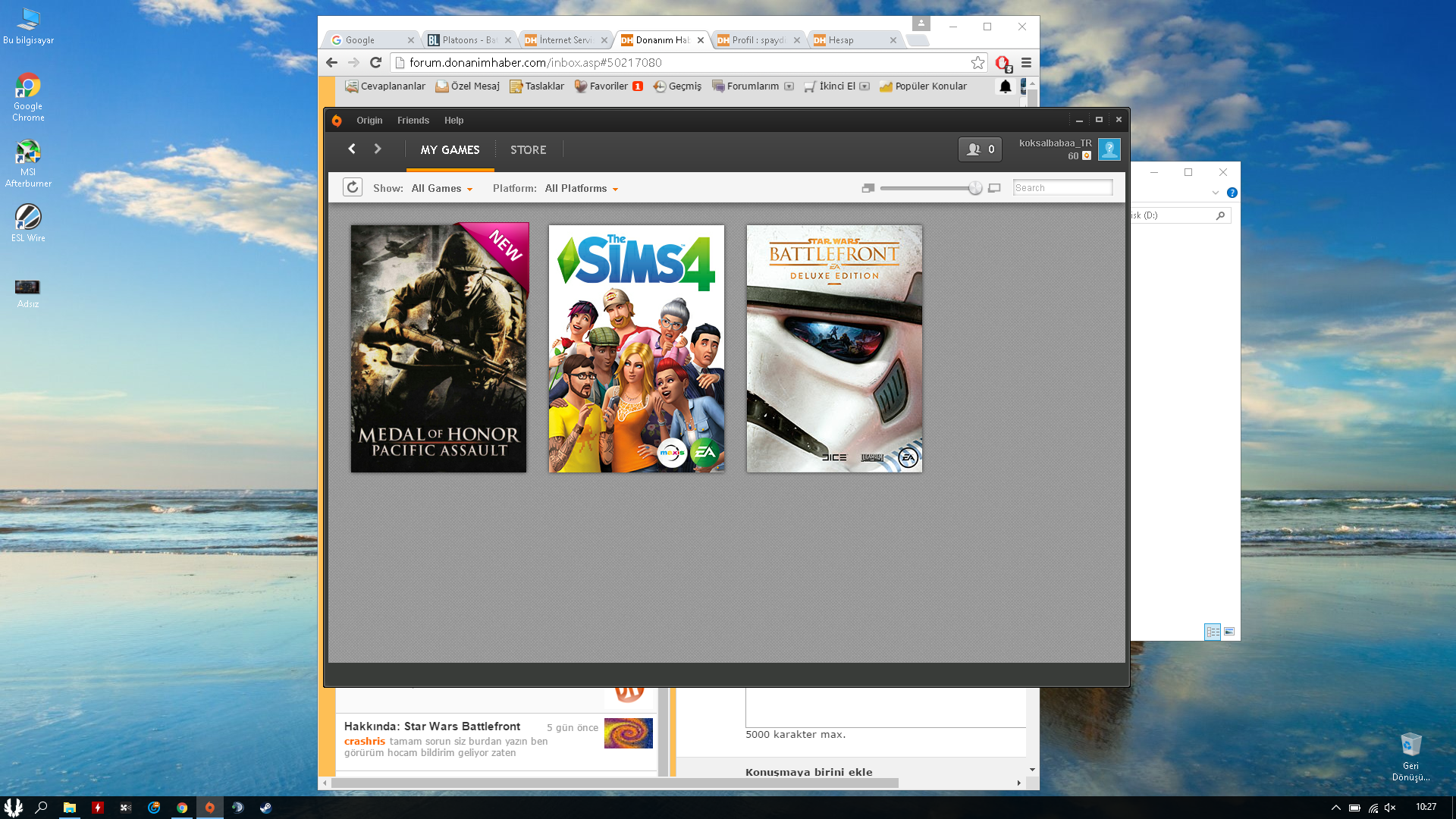1456x819 pixels.
Task: Open the Wi-Fi network tray icon
Action: pos(1373,808)
